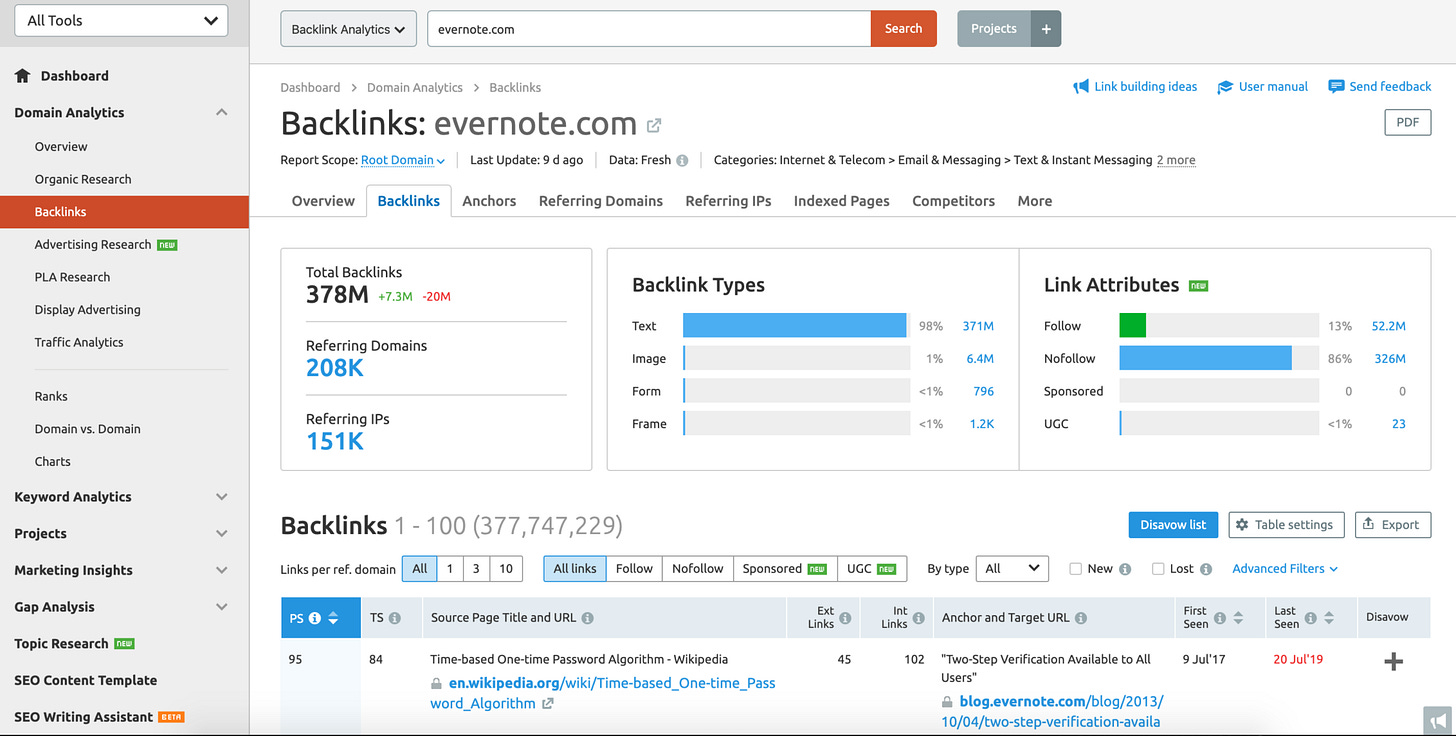This screenshot has height=736, width=1456.
Task: Click info icon for Anchor and Target URL
Action: (x=1081, y=618)
